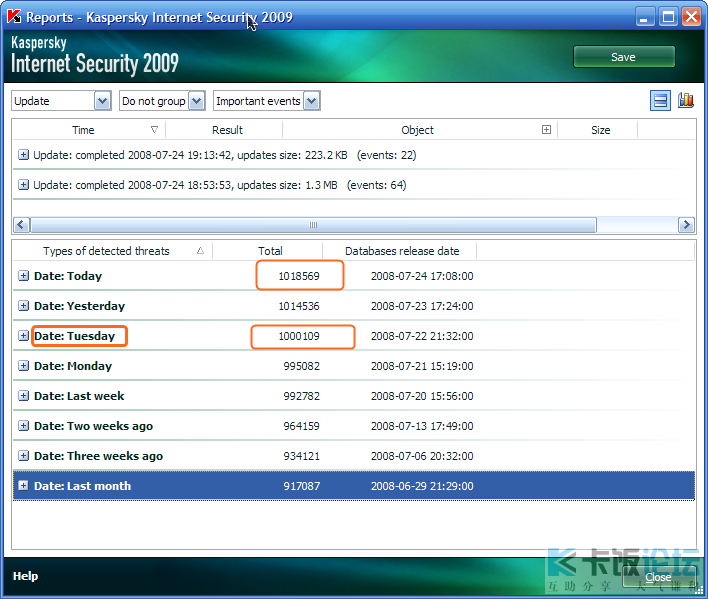Open the Help link
The image size is (708, 599).
[25, 576]
